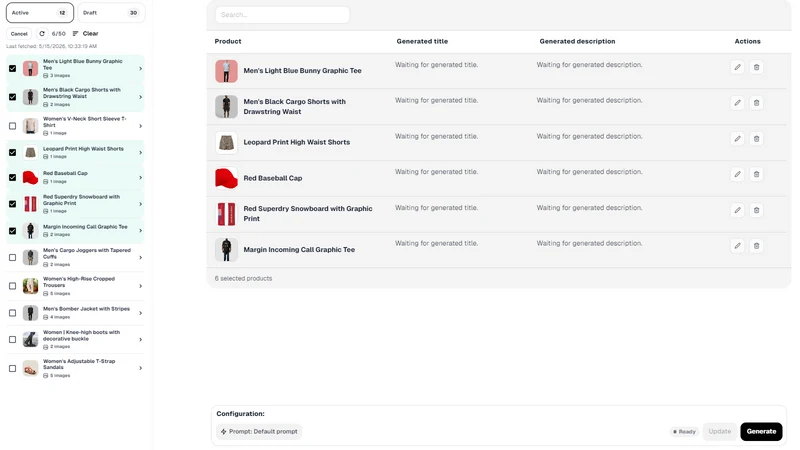The height and width of the screenshot is (450, 800).
Task: Uncheck Margin Incoming Call Graphic Tee
Action: click(12, 231)
